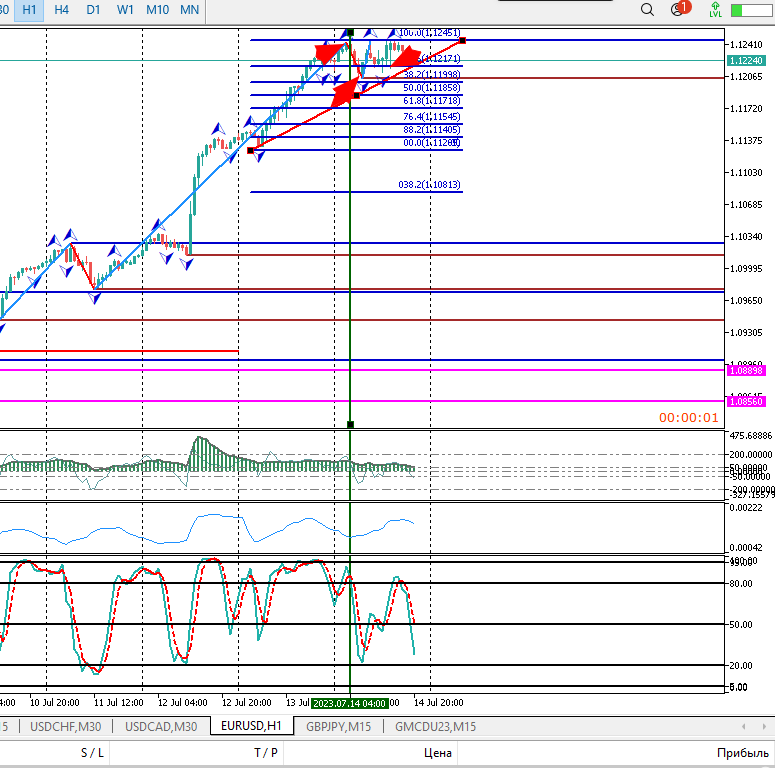Viewport: 775px width, 768px height.
Task: Click the magenta 1.08838 price level label
Action: 746,370
